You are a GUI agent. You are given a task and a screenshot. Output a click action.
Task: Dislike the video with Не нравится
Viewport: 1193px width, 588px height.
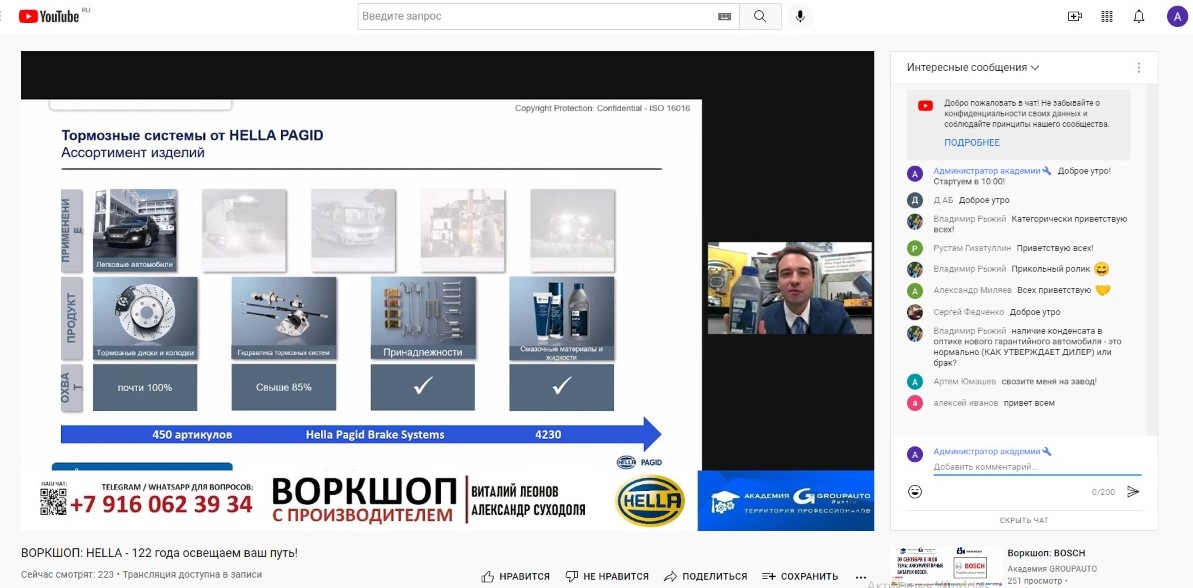click(x=607, y=576)
